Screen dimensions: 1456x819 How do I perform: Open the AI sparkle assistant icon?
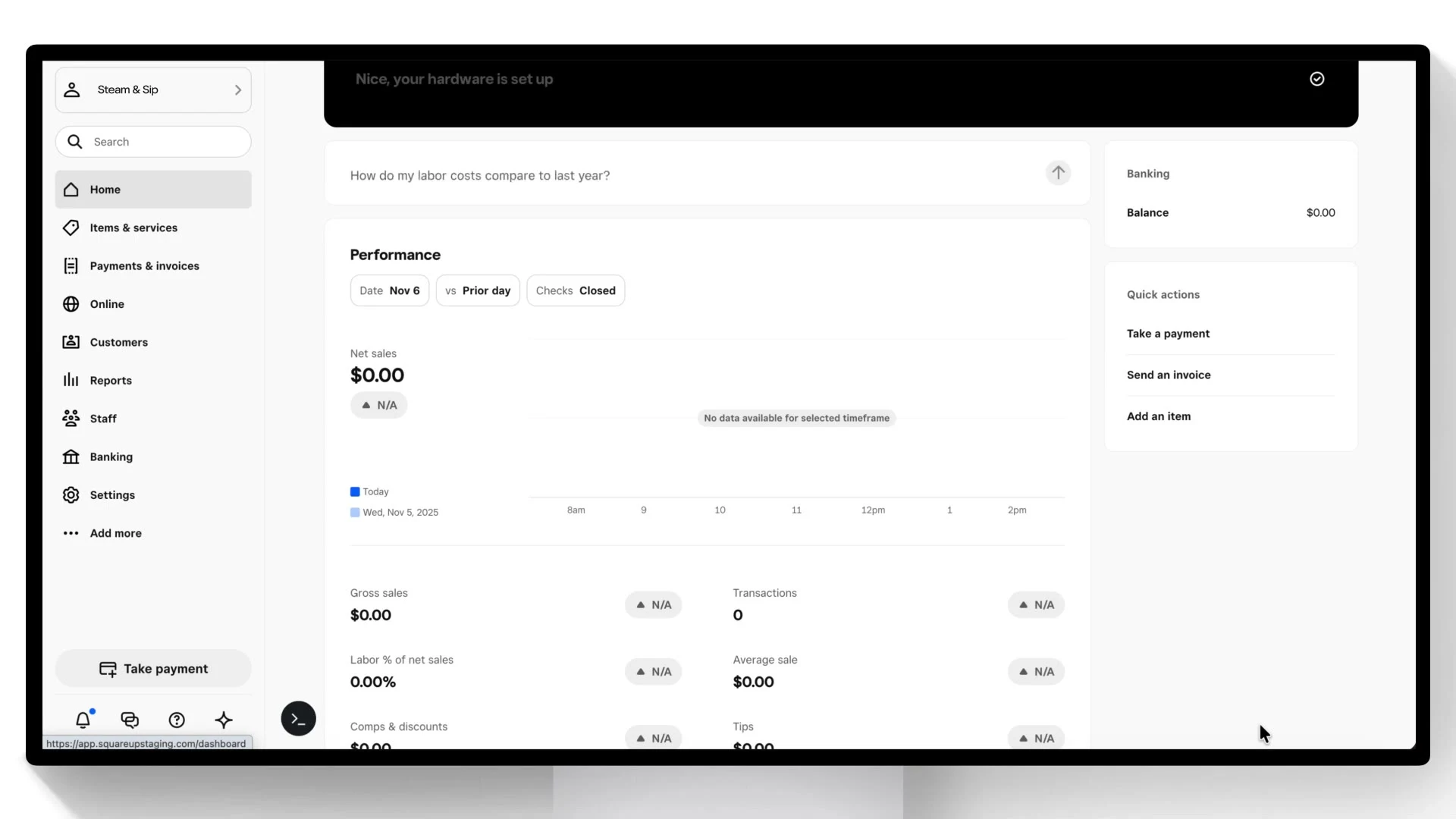pyautogui.click(x=224, y=720)
